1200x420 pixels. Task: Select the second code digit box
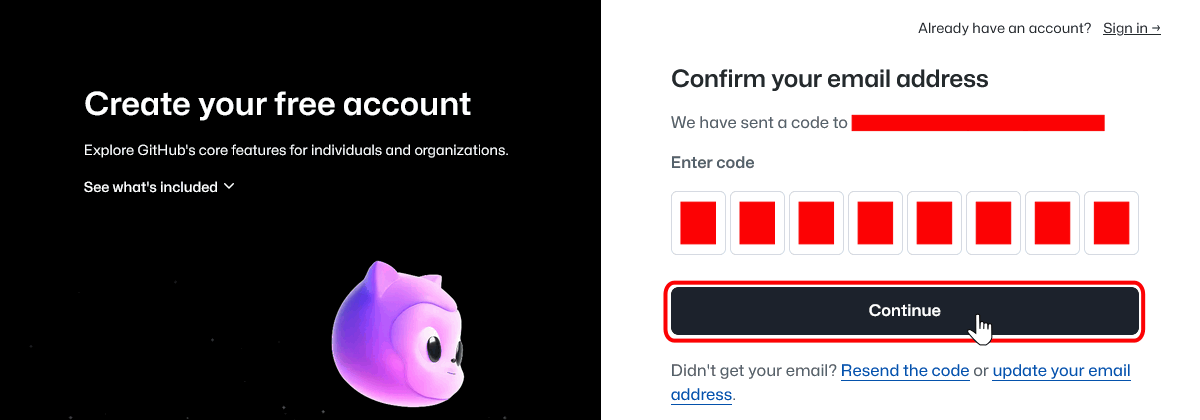[x=757, y=223]
